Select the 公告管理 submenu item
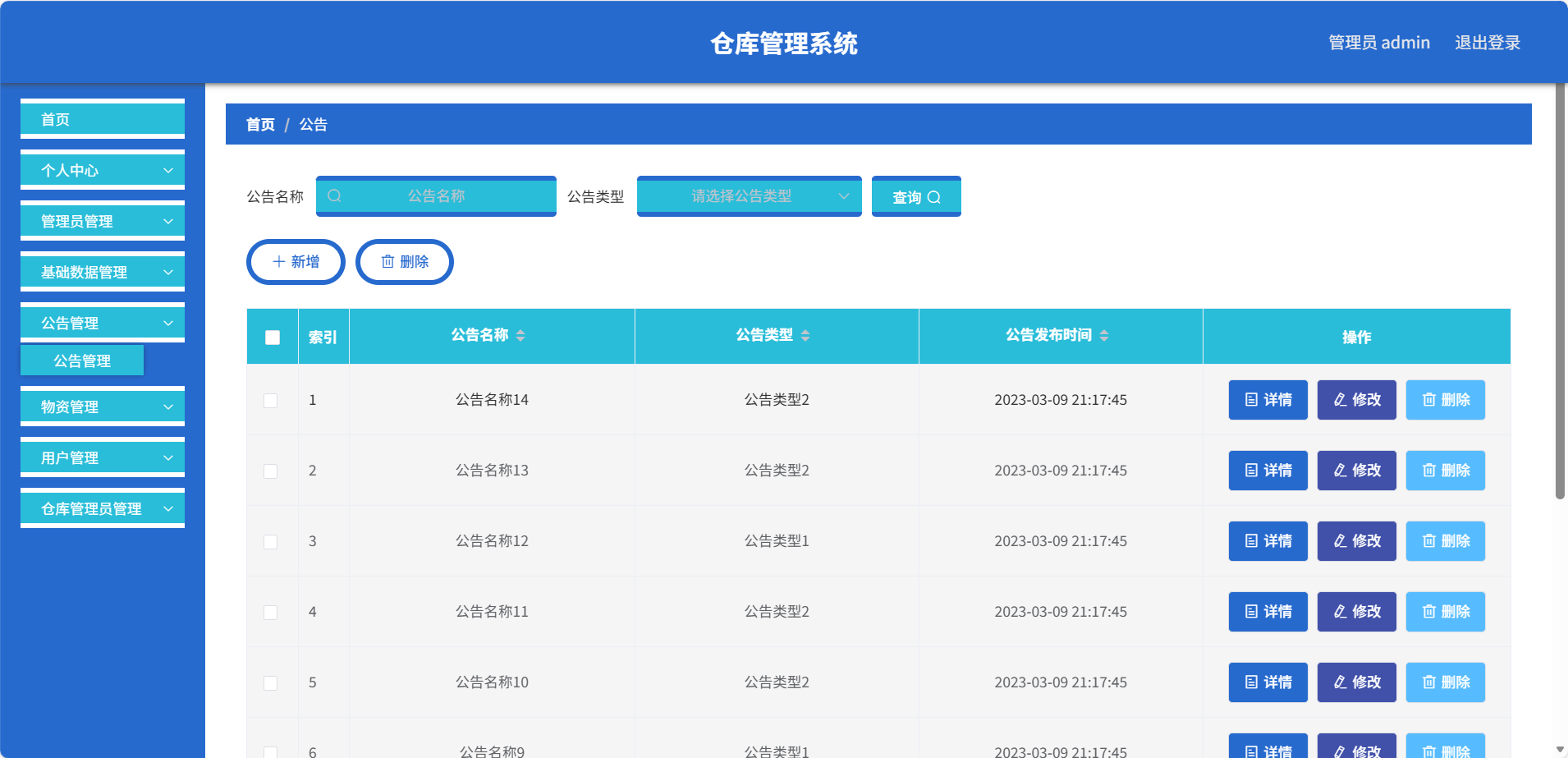1568x758 pixels. (x=82, y=361)
